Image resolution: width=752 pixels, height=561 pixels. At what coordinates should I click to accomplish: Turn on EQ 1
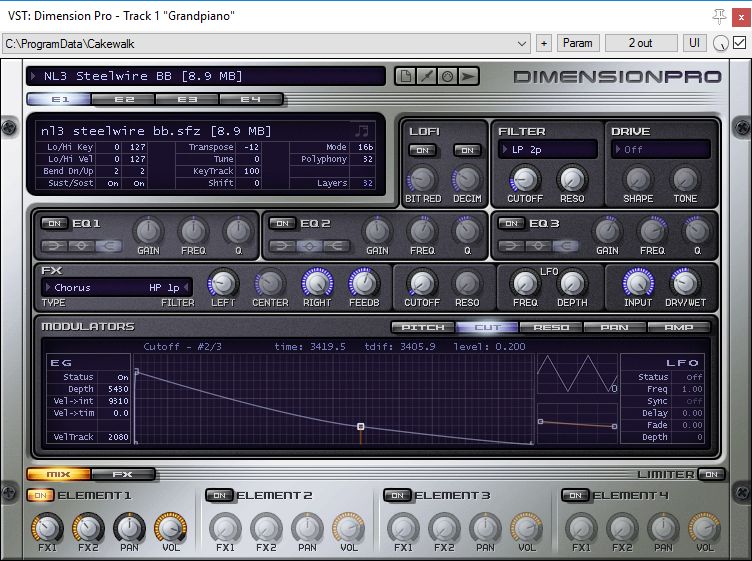pyautogui.click(x=55, y=223)
